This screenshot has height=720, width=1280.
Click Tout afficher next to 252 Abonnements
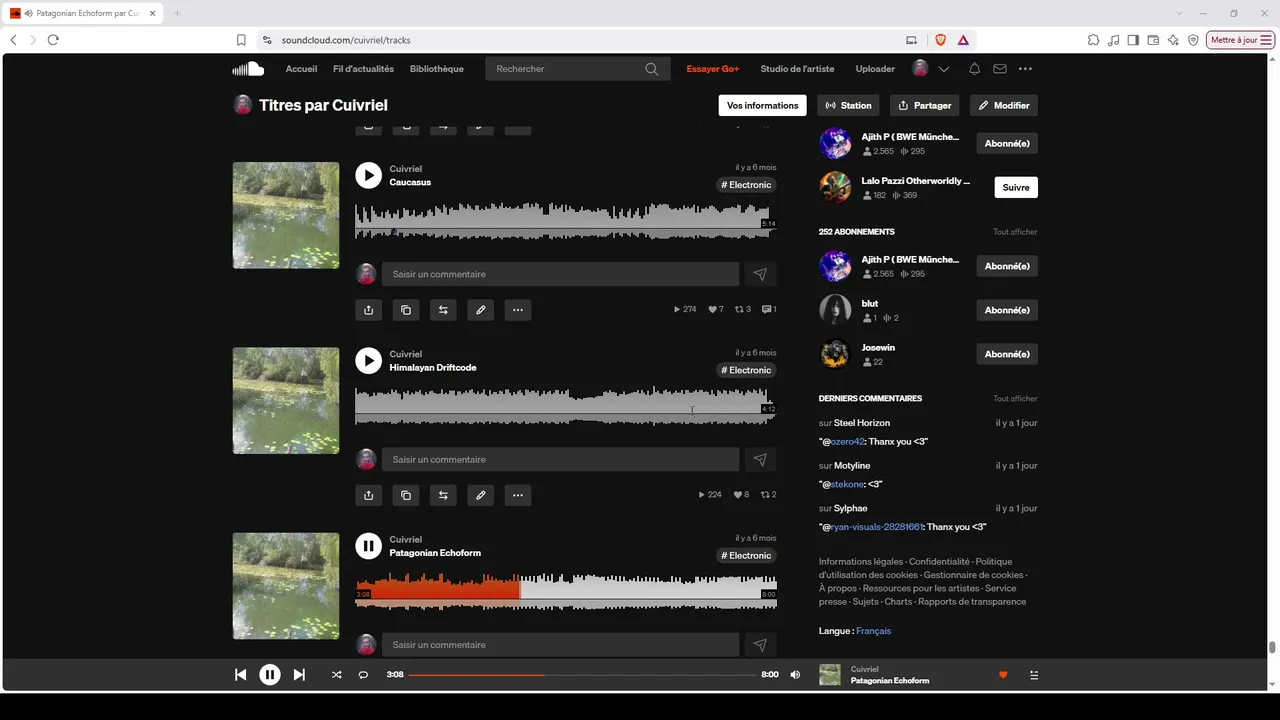point(1015,232)
